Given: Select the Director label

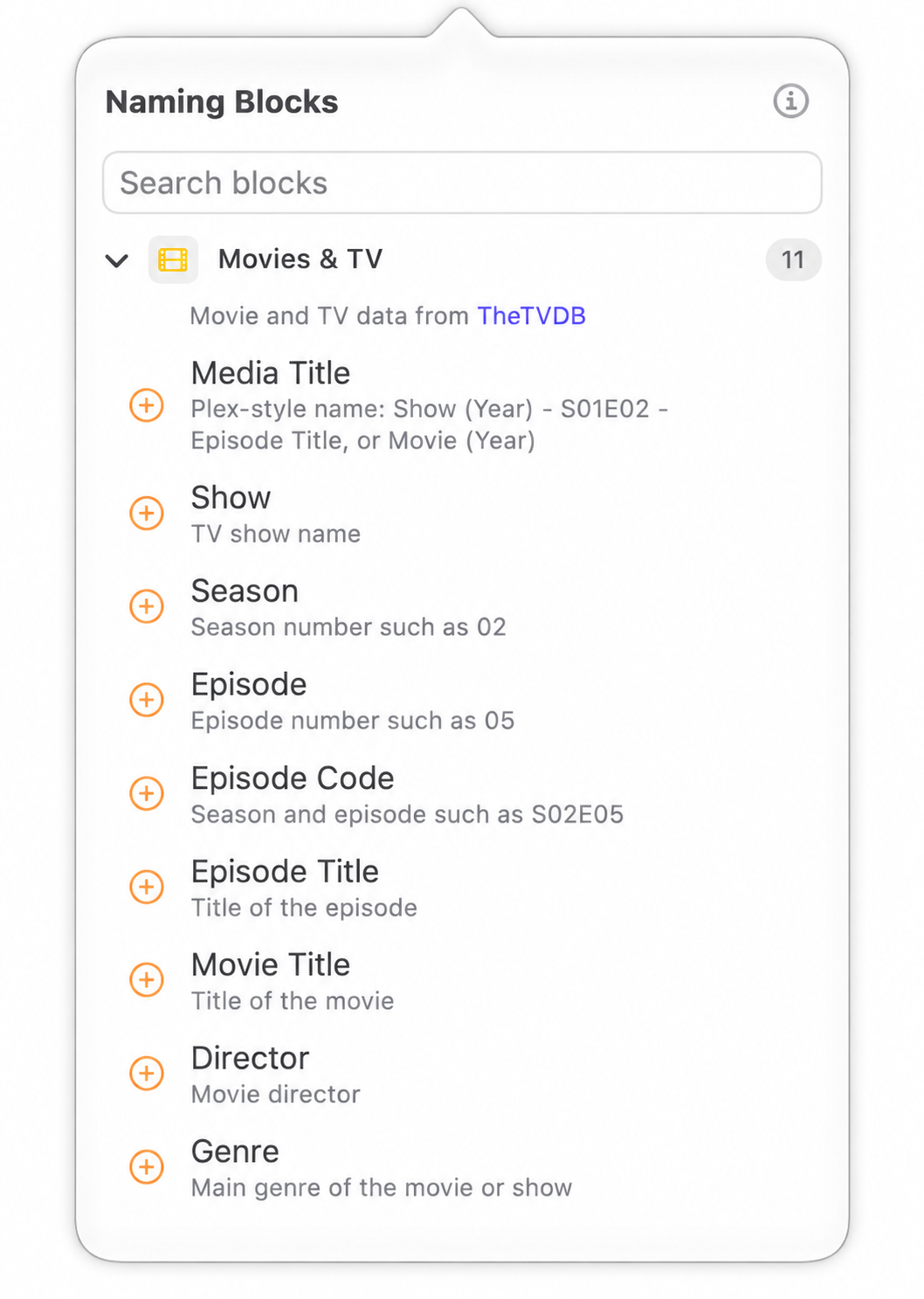Looking at the screenshot, I should [250, 1058].
